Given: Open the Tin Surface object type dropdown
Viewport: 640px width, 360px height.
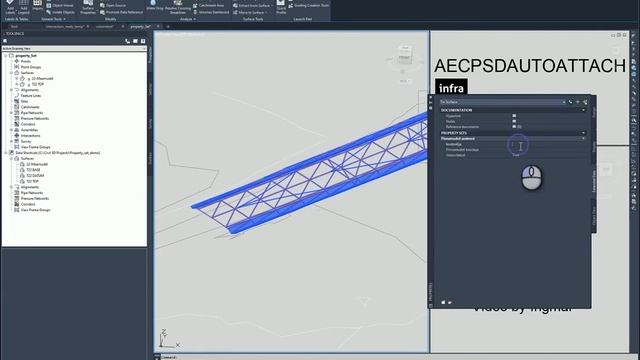Looking at the screenshot, I should (503, 102).
